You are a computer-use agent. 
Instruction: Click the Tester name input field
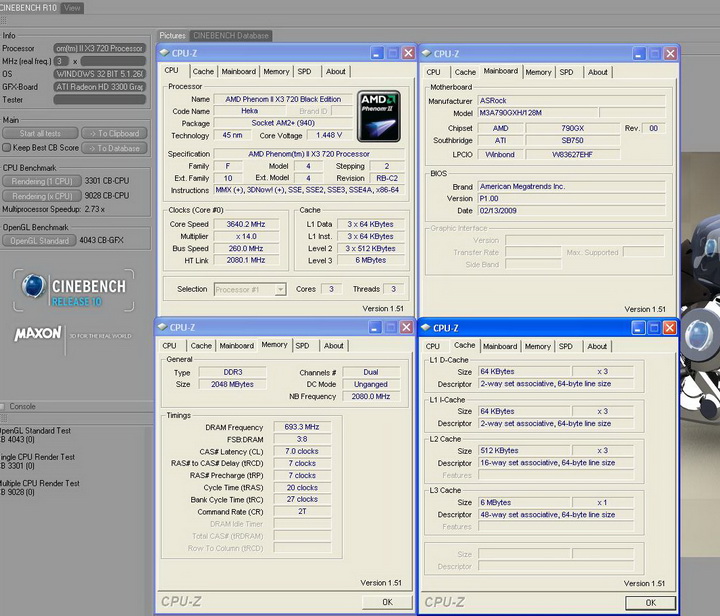pos(100,99)
